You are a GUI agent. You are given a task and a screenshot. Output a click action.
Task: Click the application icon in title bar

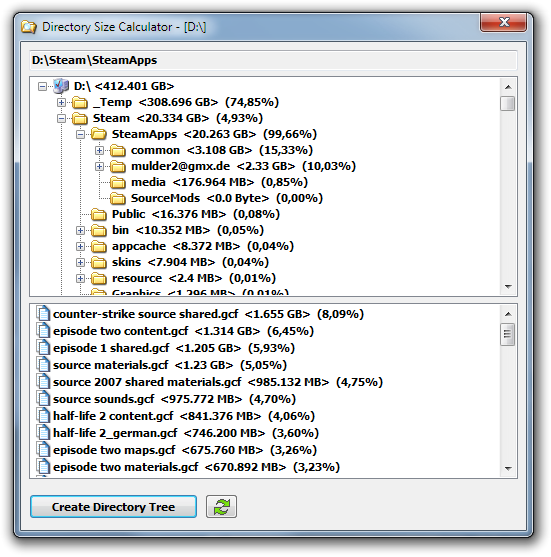[x=29, y=27]
